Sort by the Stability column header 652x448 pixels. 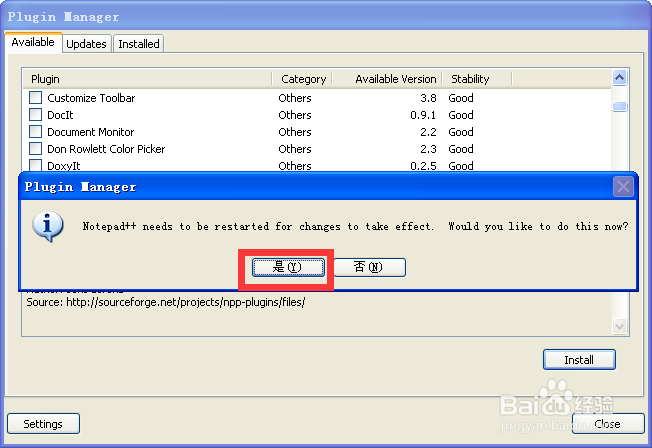[477, 79]
